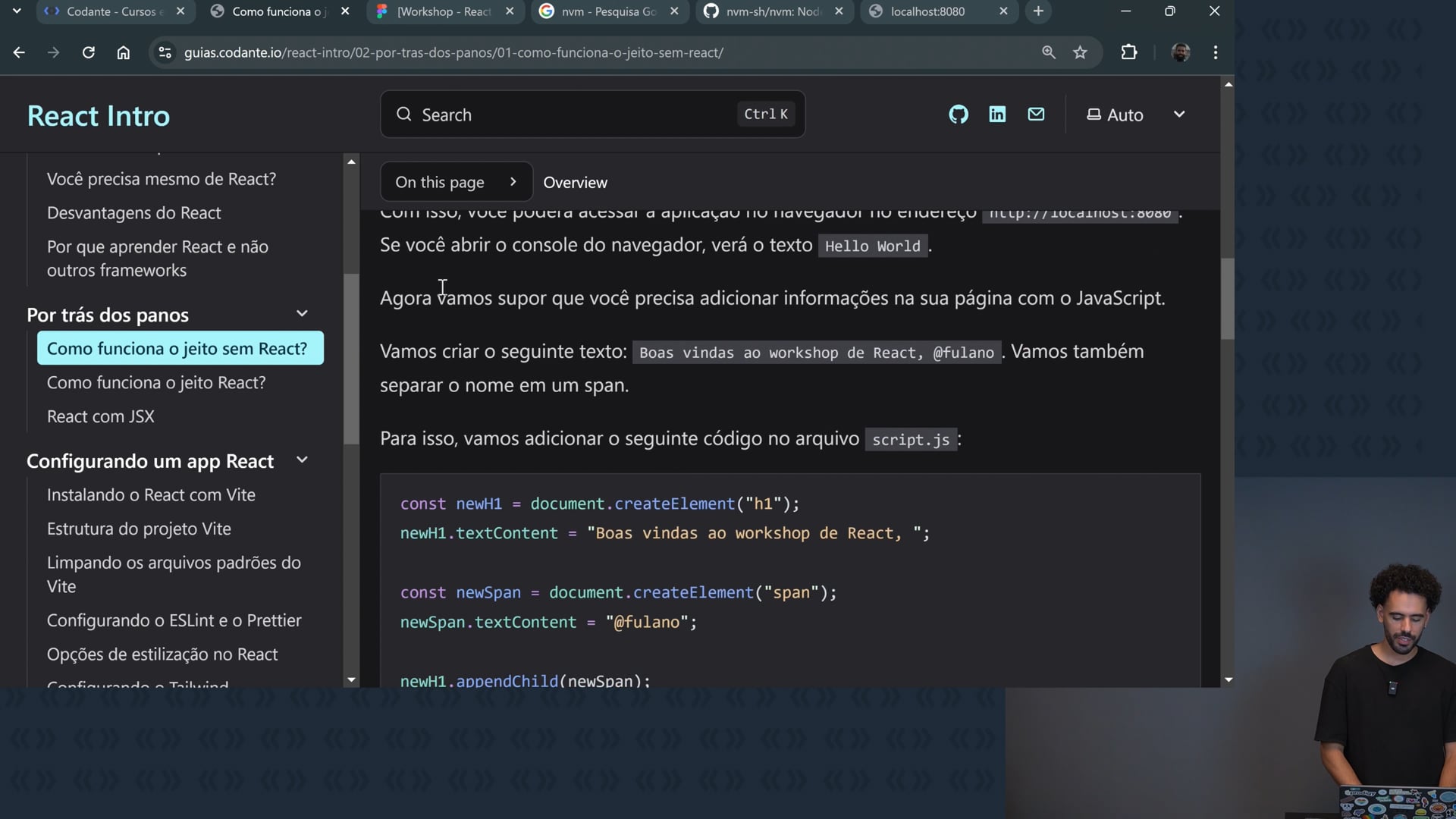
Task: Open the Chrome profile avatar
Action: click(1181, 52)
